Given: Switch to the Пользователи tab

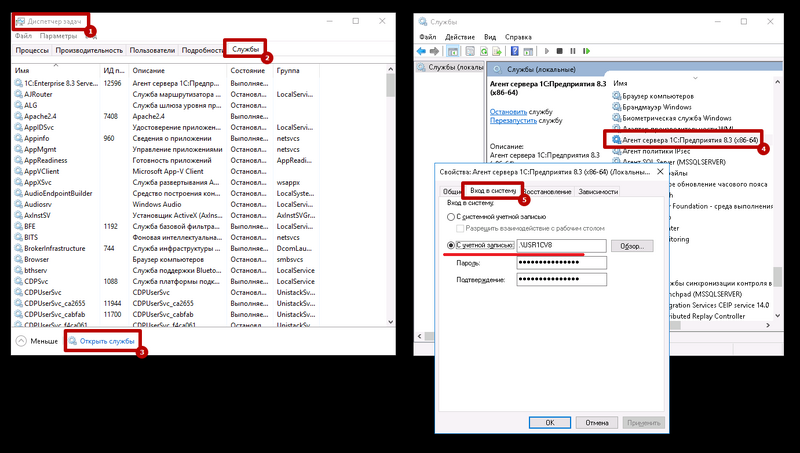Looking at the screenshot, I should [152, 50].
